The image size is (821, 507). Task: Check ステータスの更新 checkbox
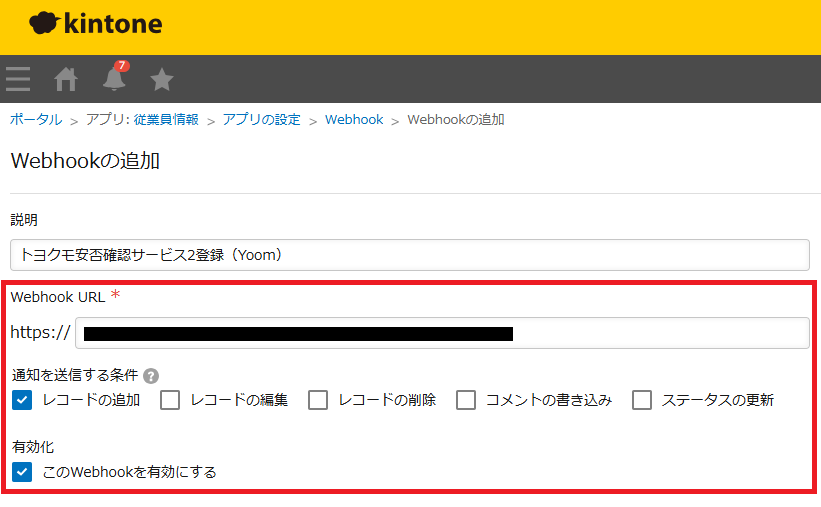point(642,400)
